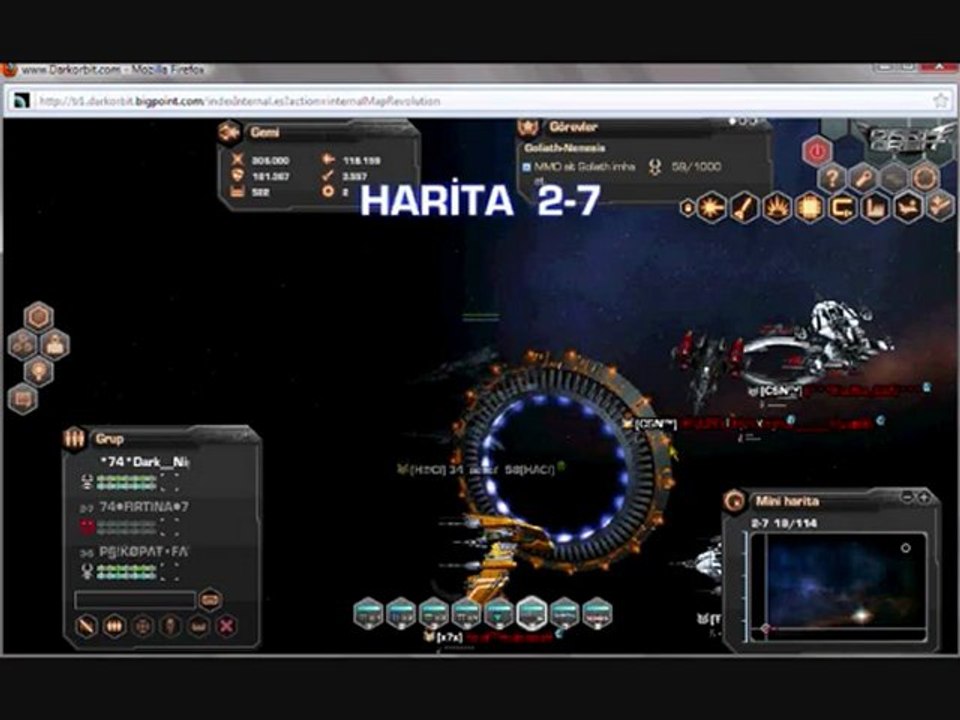This screenshot has width=960, height=720.
Task: Select the glowing CPU square hexagon icon
Action: tap(810, 208)
